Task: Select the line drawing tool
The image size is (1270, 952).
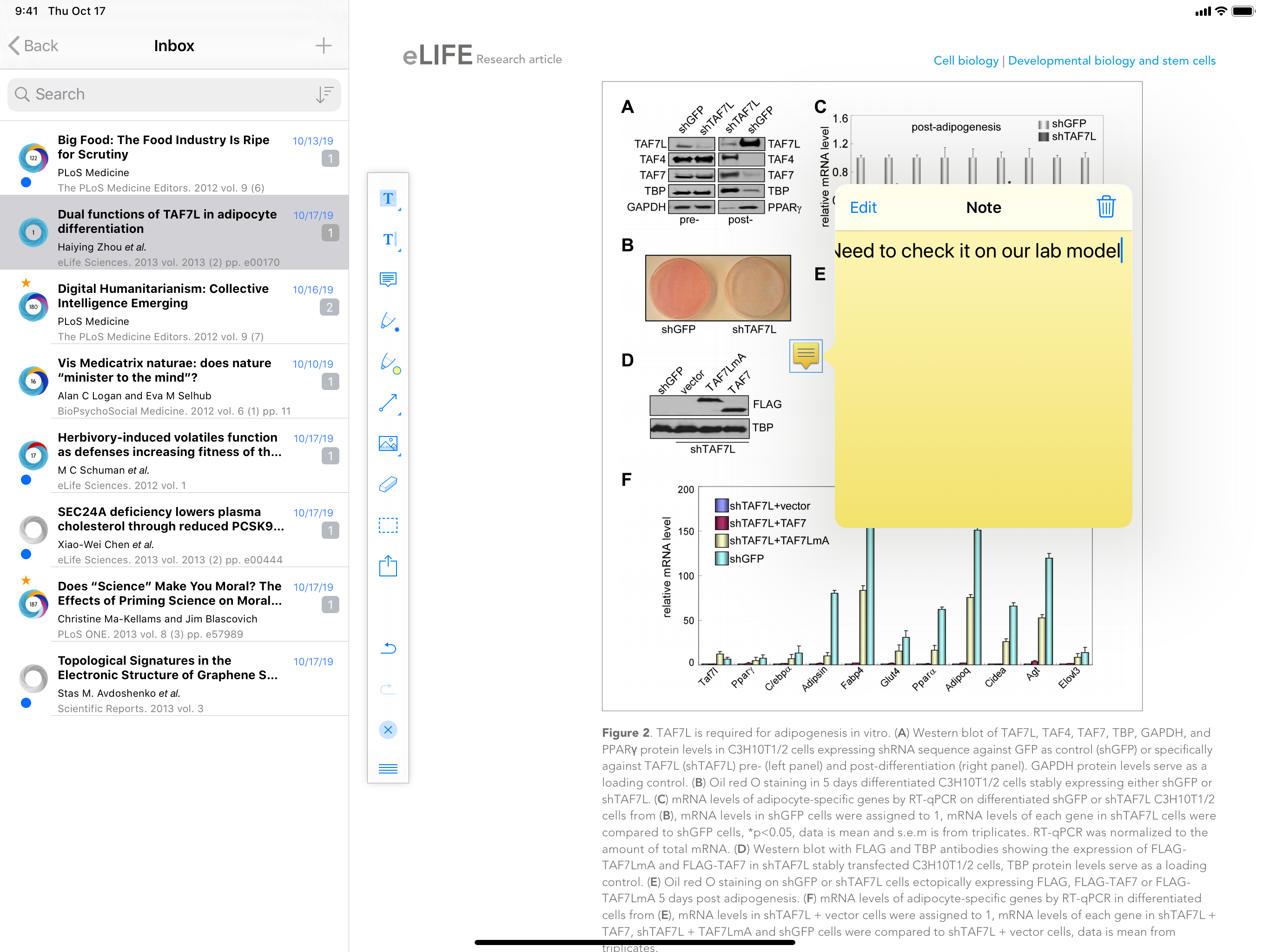Action: [388, 403]
